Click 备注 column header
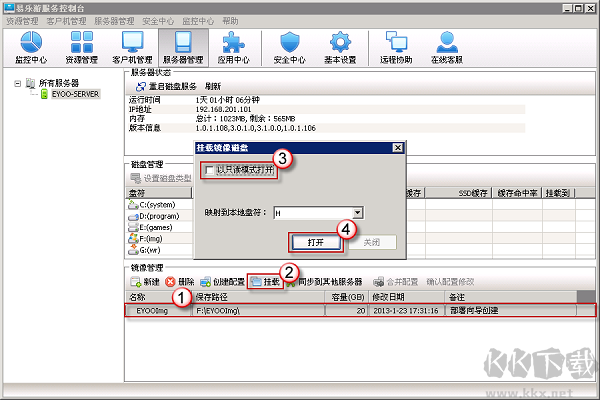This screenshot has height=400, width=600. pos(511,297)
